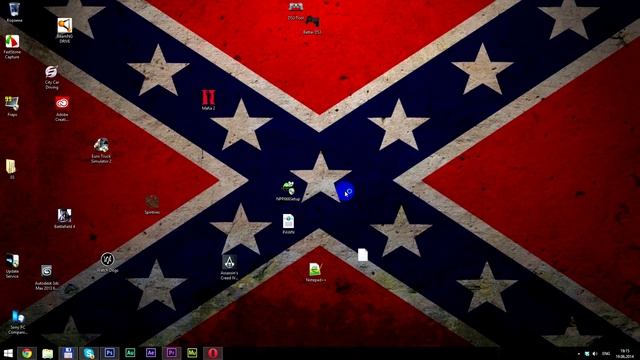Open the volume speaker tray icon
640x360 pixels.
coord(595,354)
